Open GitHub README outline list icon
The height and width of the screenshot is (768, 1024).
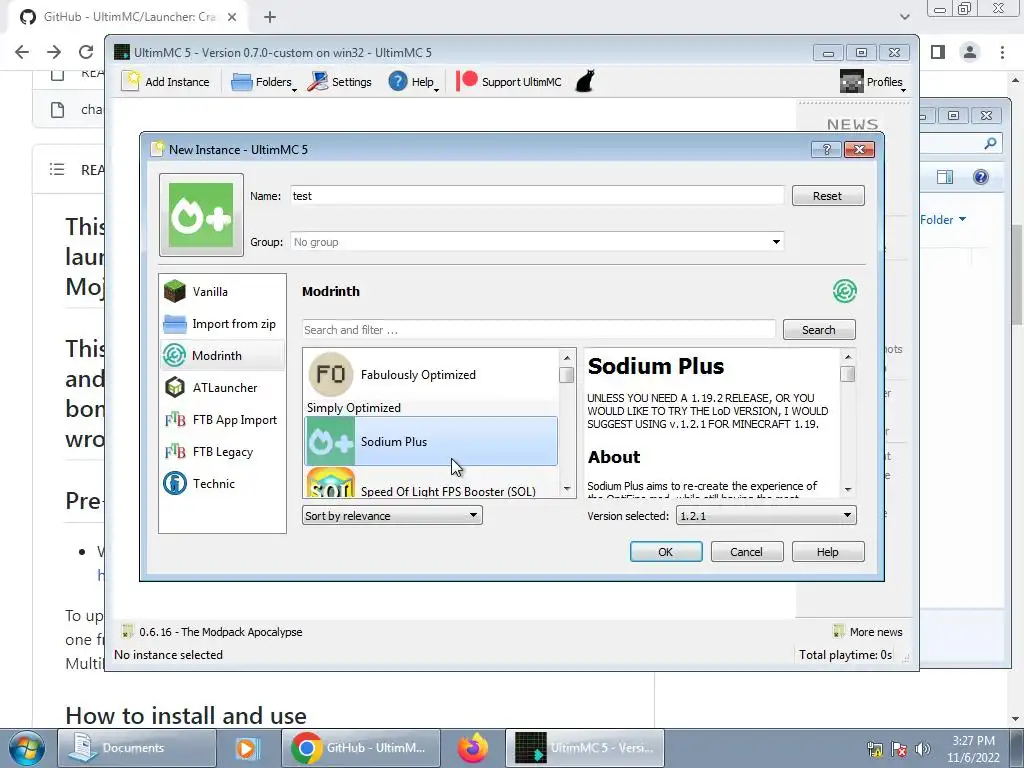coord(57,170)
